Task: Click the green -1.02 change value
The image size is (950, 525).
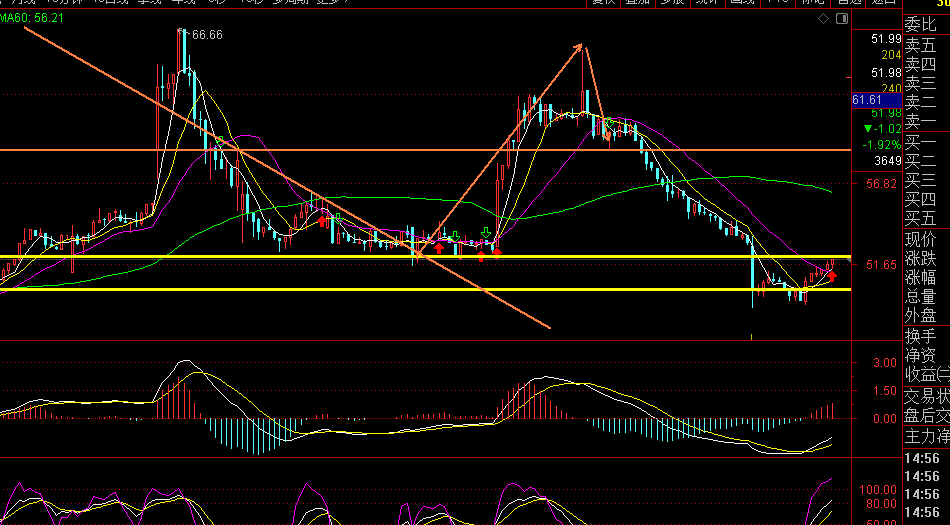Action: [883, 128]
